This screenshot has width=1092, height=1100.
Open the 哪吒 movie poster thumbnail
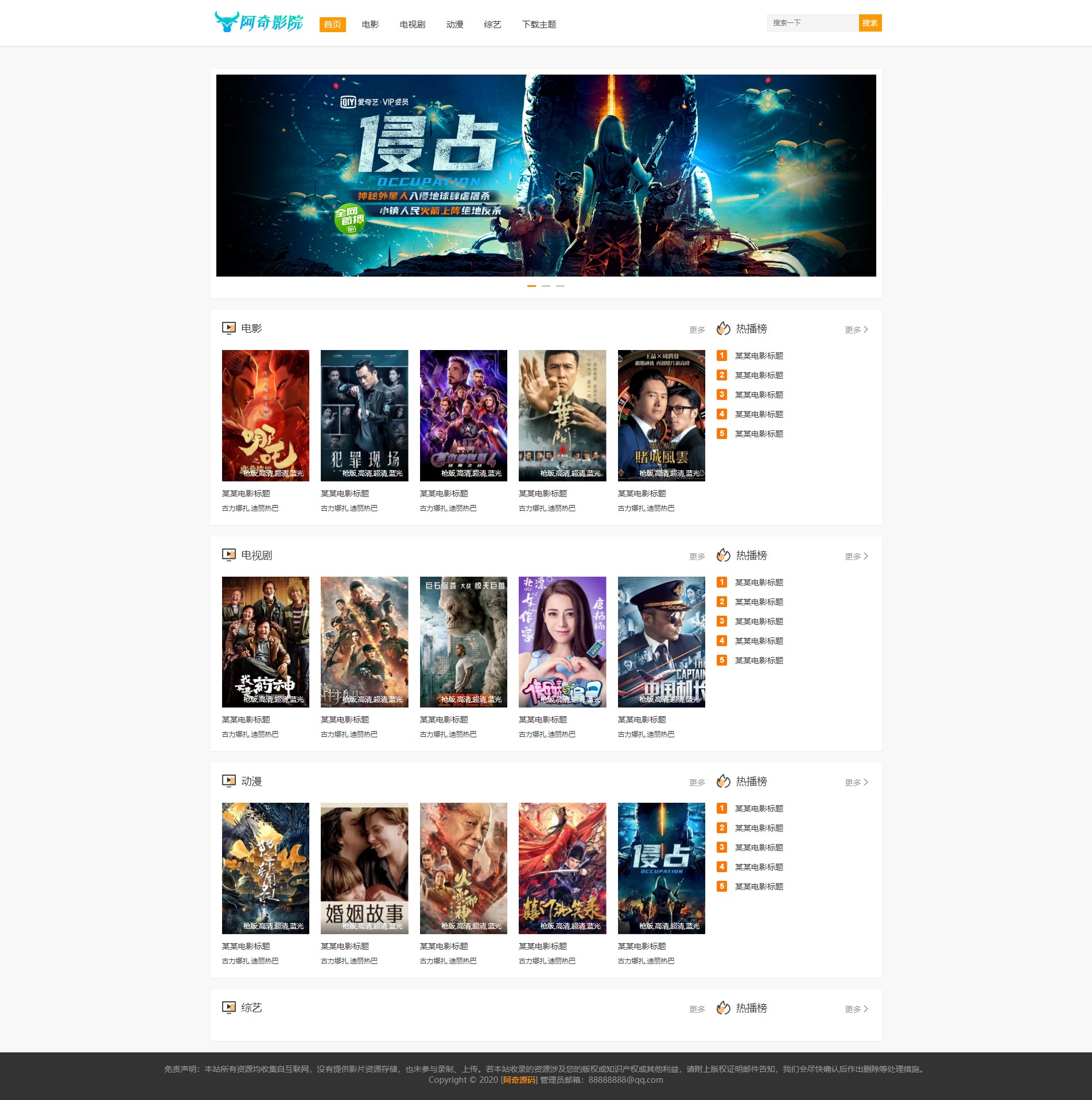pos(265,415)
